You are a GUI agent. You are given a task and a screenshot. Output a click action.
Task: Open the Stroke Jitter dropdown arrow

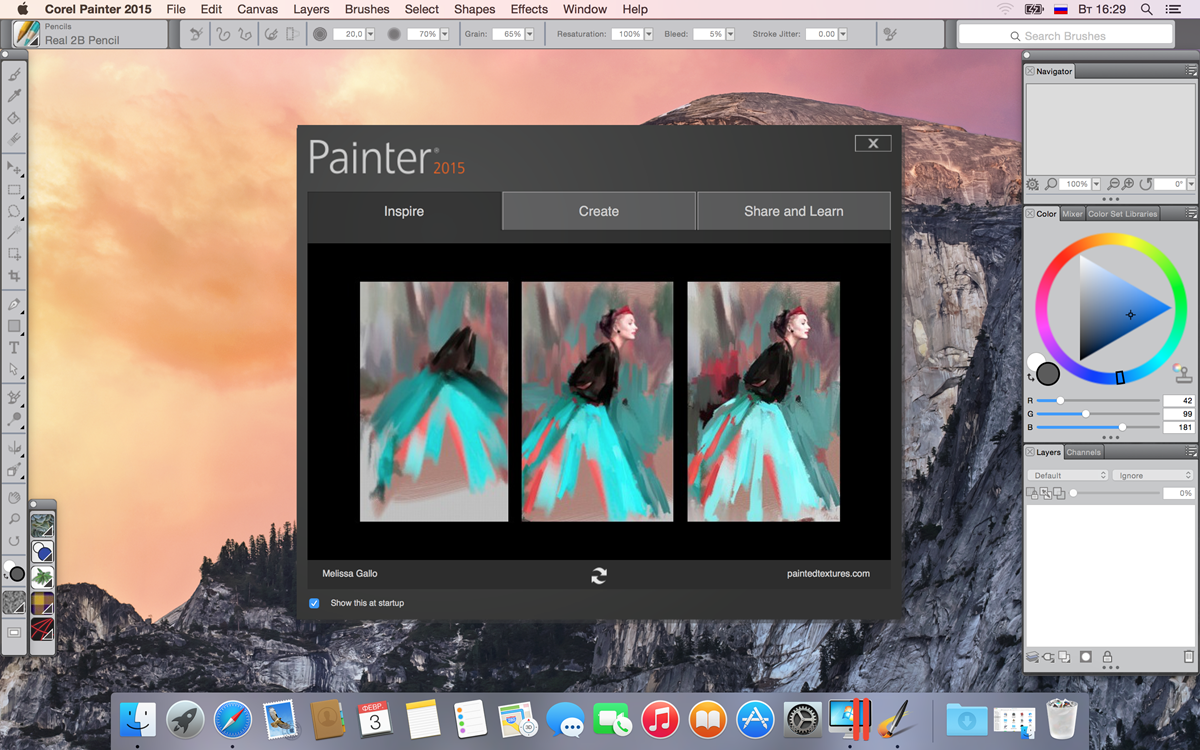click(843, 34)
